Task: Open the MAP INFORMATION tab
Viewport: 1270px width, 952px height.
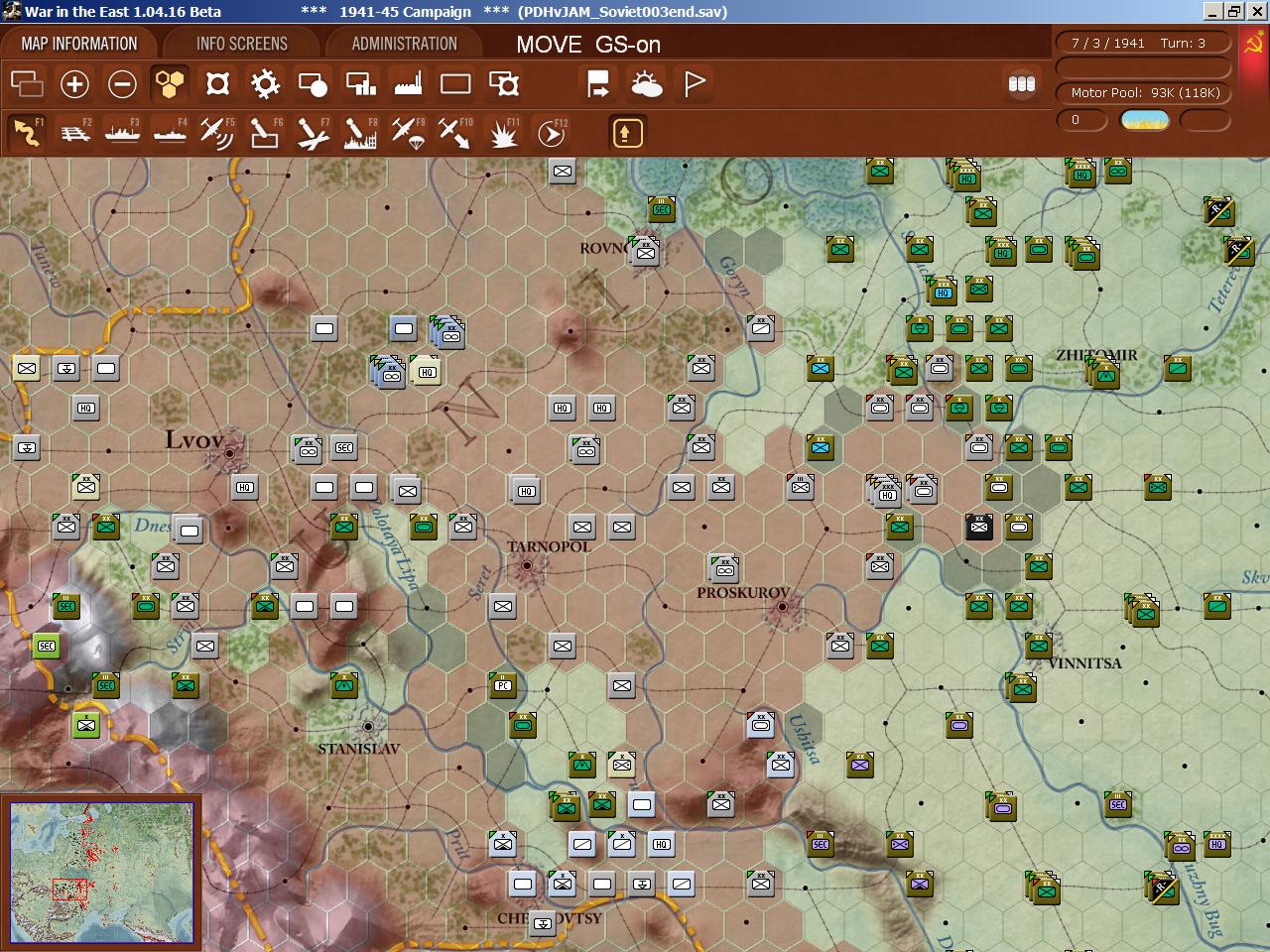Action: (x=79, y=44)
